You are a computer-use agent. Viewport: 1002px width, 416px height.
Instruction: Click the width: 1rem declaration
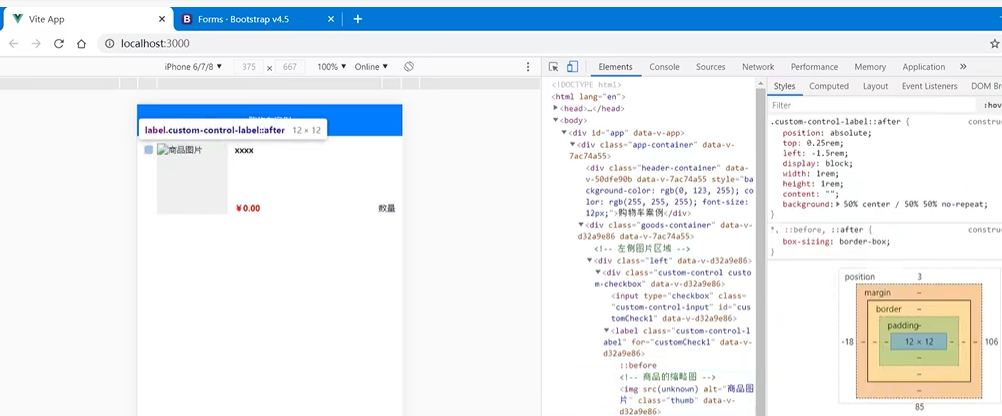click(x=811, y=173)
